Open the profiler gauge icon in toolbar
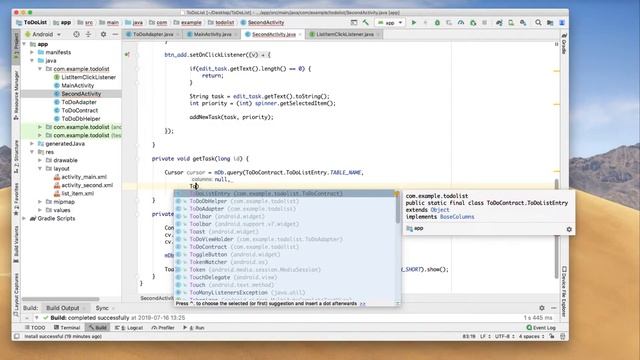The image size is (640, 360). point(461,23)
